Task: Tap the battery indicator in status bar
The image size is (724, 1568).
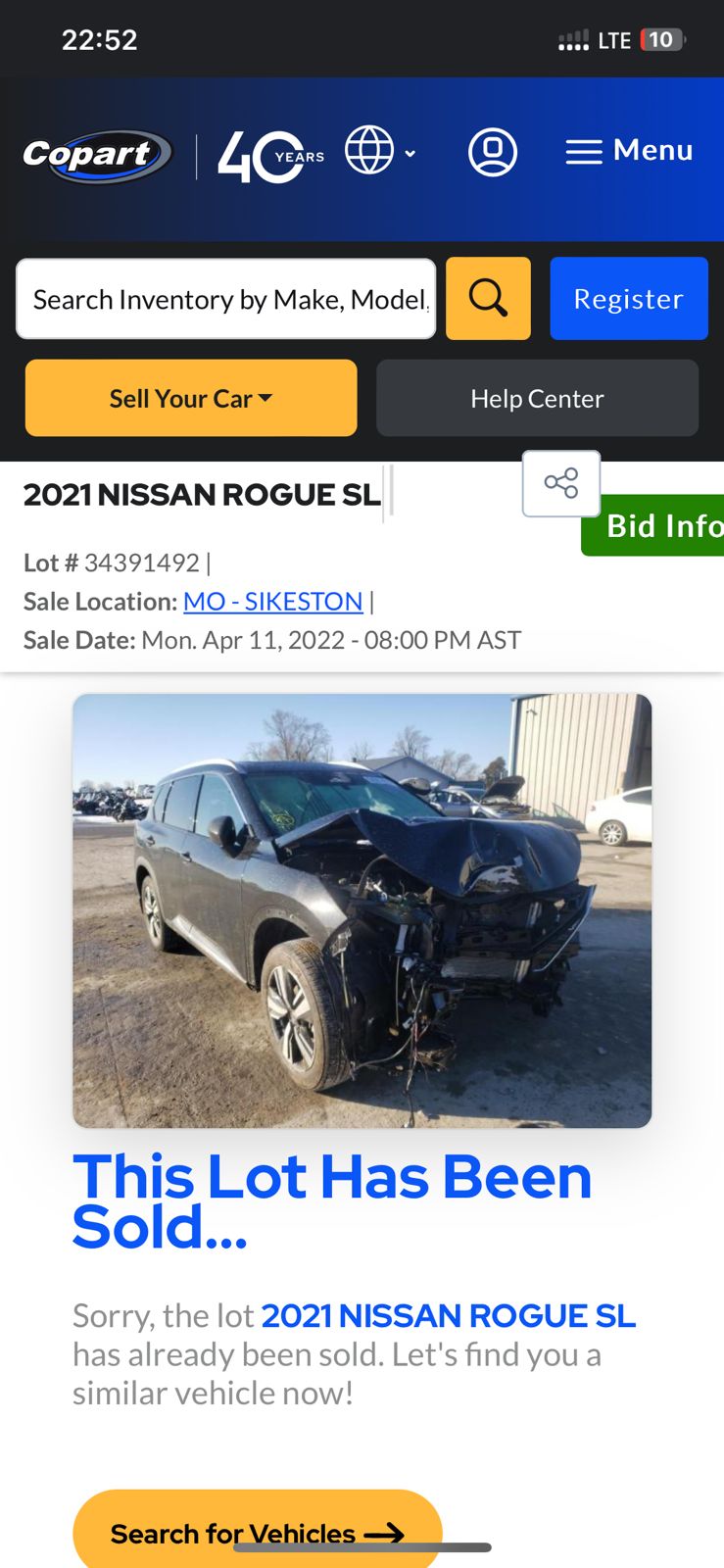Action: (663, 40)
